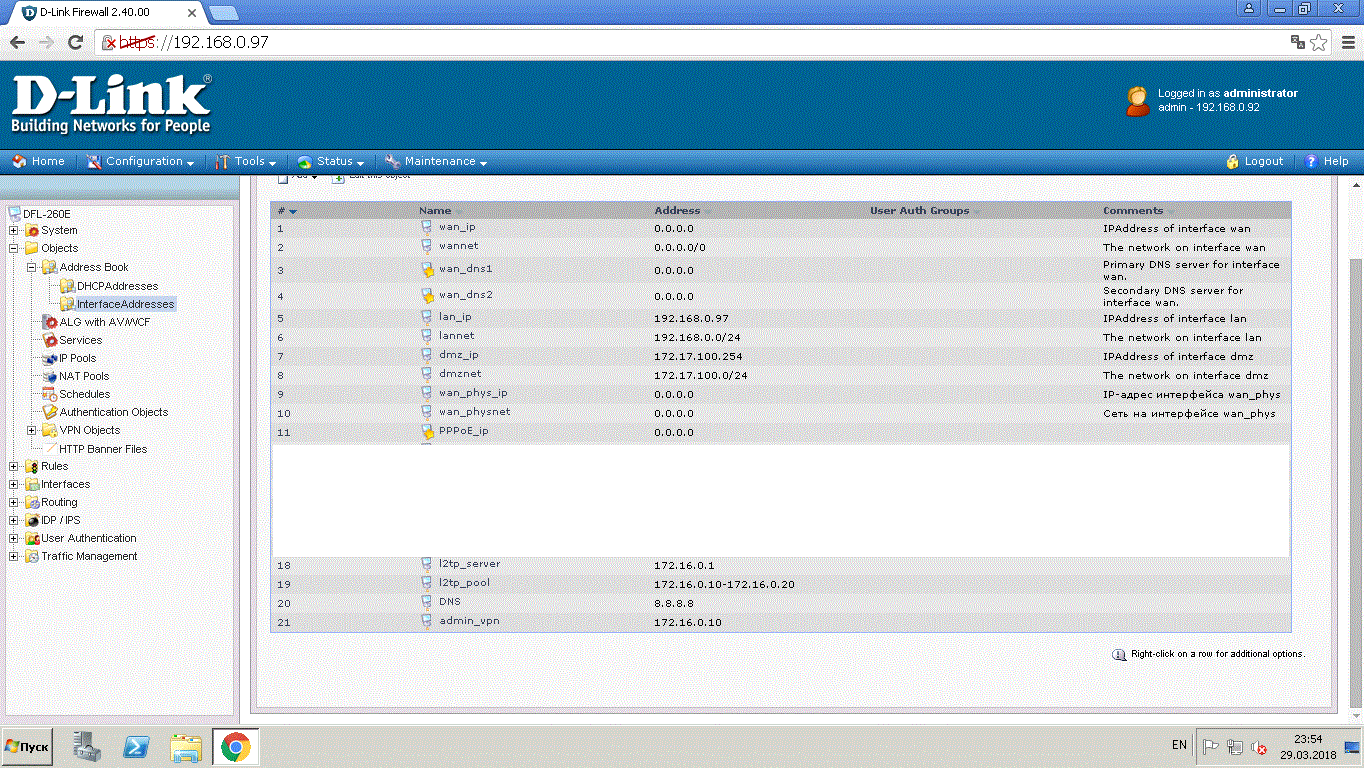The image size is (1364, 768).
Task: Click the NAT Pools icon
Action: point(50,376)
